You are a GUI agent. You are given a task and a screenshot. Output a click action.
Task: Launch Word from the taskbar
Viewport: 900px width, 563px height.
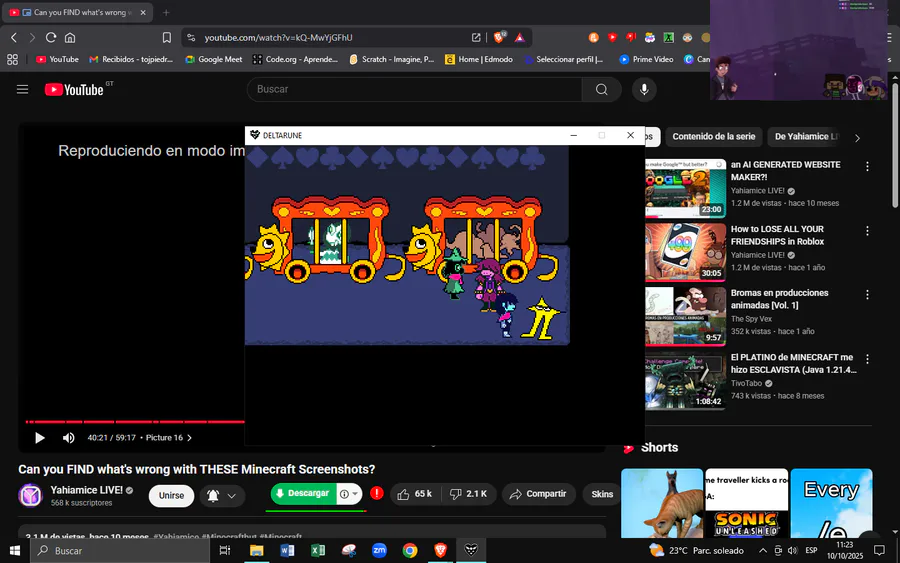[288, 550]
